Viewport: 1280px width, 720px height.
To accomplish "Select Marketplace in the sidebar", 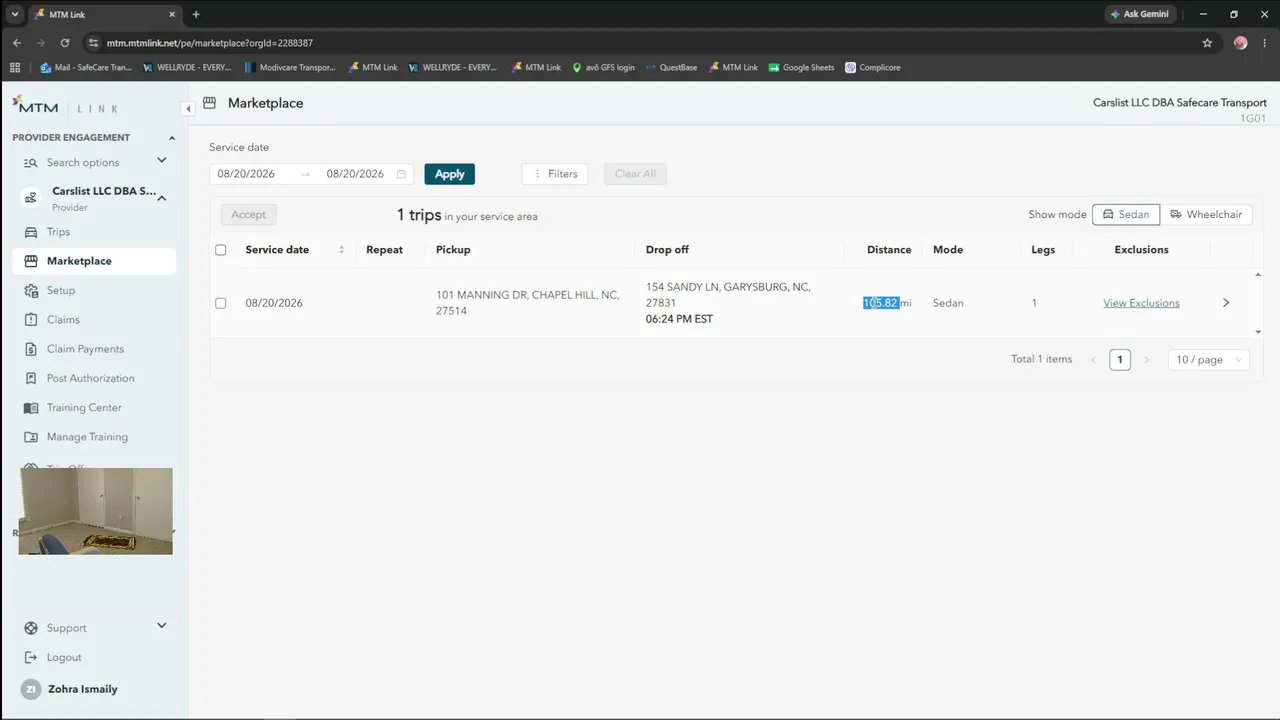I will [96, 261].
